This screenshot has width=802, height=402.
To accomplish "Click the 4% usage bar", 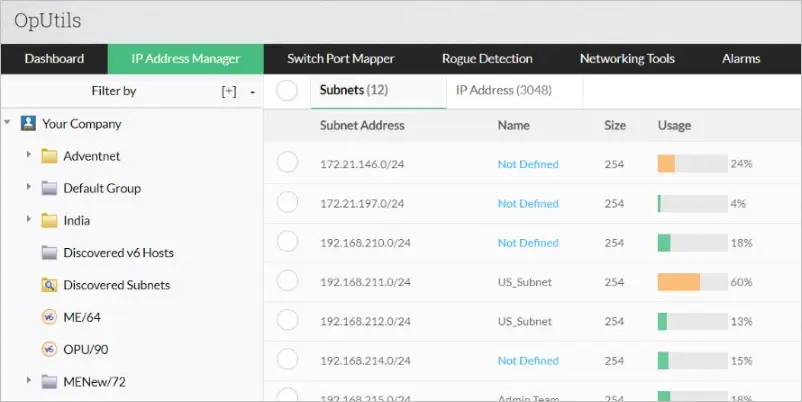I will point(693,204).
